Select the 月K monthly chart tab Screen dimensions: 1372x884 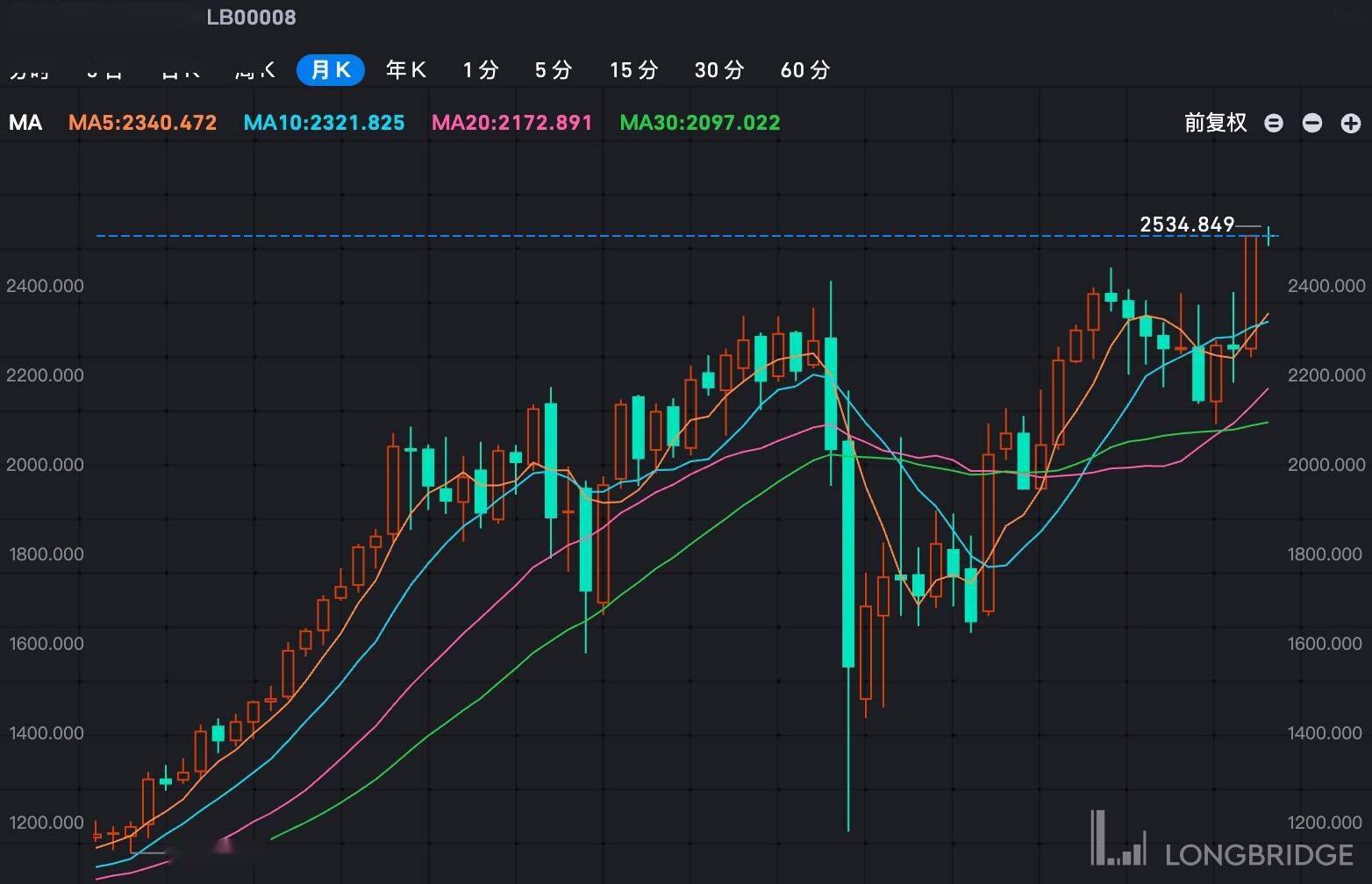tap(331, 70)
